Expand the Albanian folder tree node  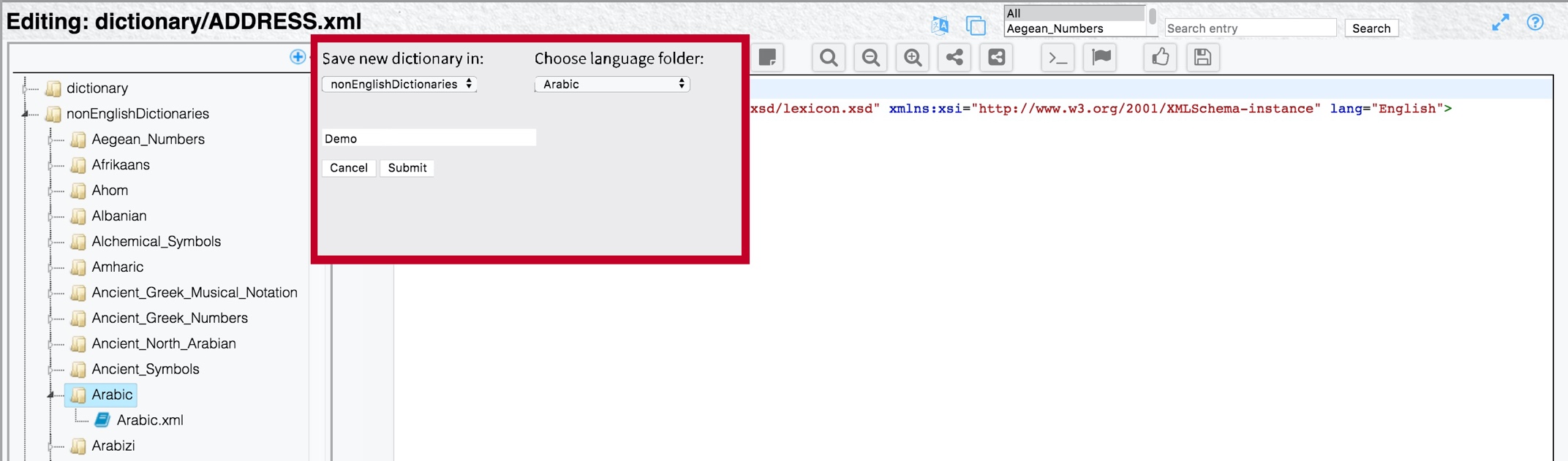point(51,216)
